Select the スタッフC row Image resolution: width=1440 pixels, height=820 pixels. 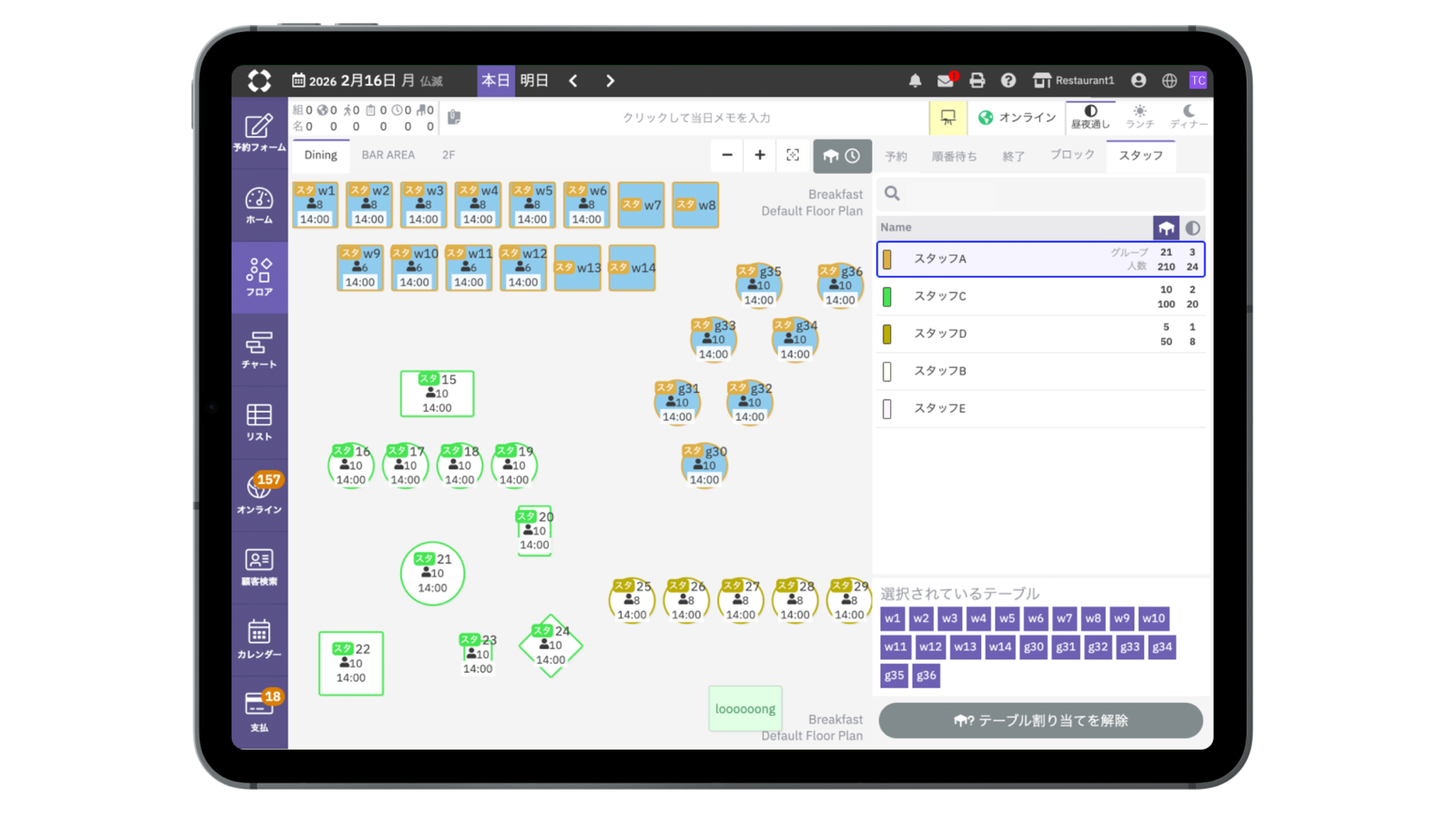tap(1041, 297)
